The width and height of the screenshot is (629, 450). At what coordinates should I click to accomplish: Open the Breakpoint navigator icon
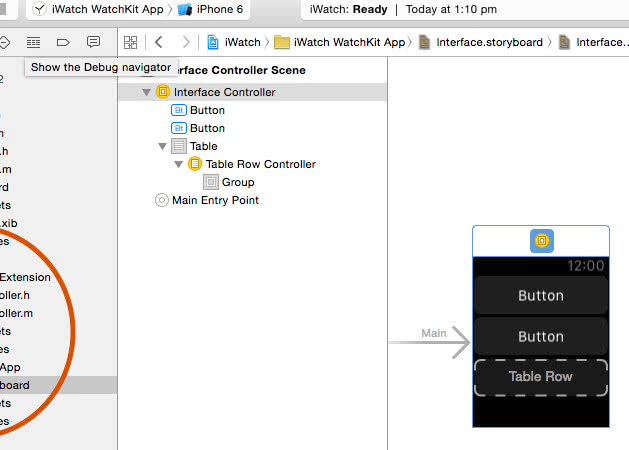[63, 42]
